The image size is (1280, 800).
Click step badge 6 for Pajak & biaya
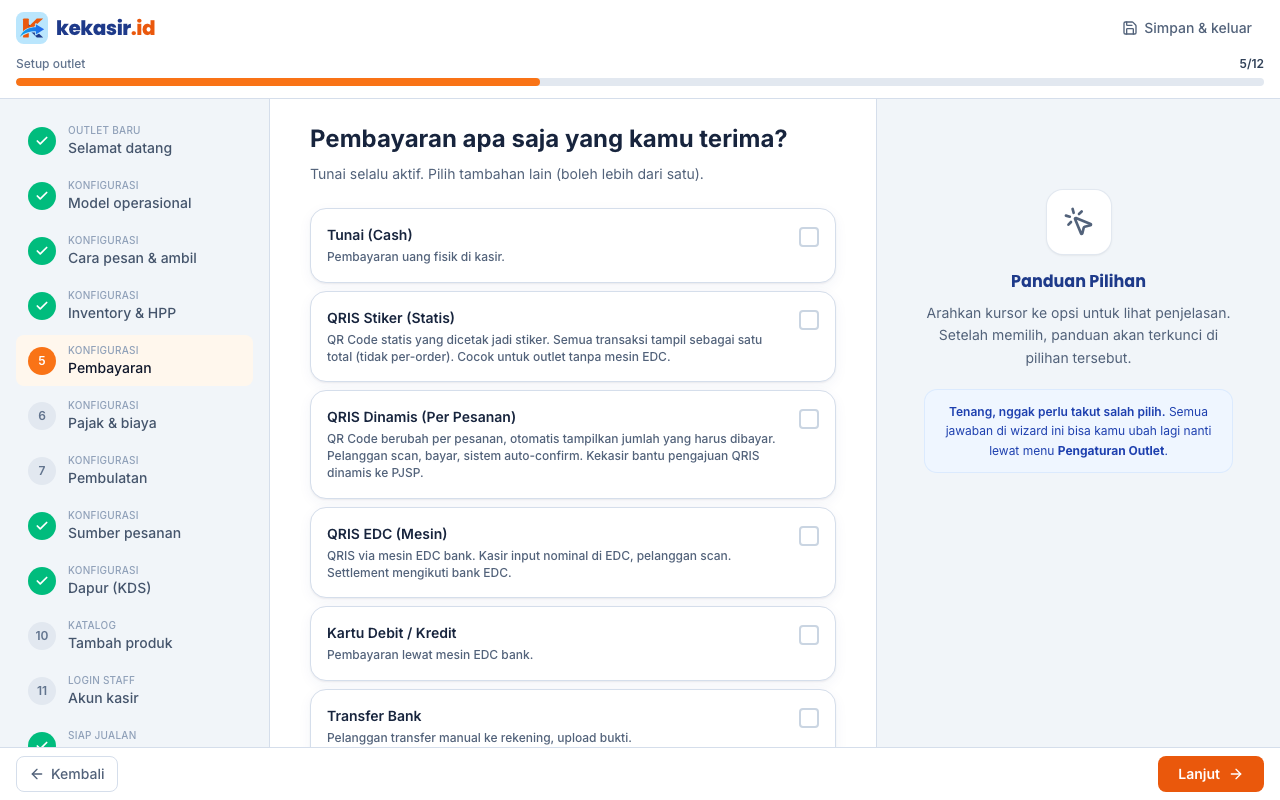point(42,416)
